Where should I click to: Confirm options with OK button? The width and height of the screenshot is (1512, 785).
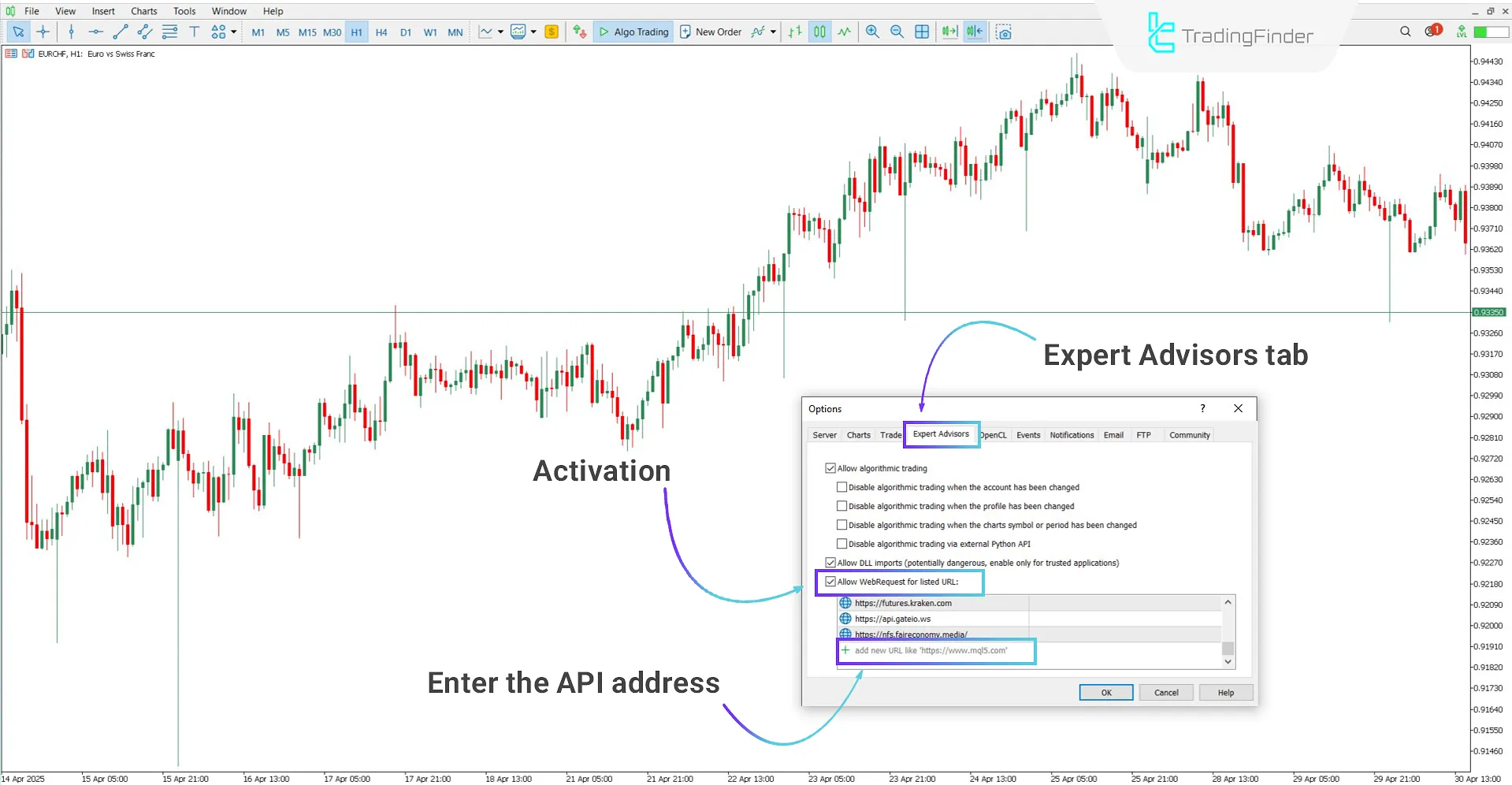tap(1105, 693)
